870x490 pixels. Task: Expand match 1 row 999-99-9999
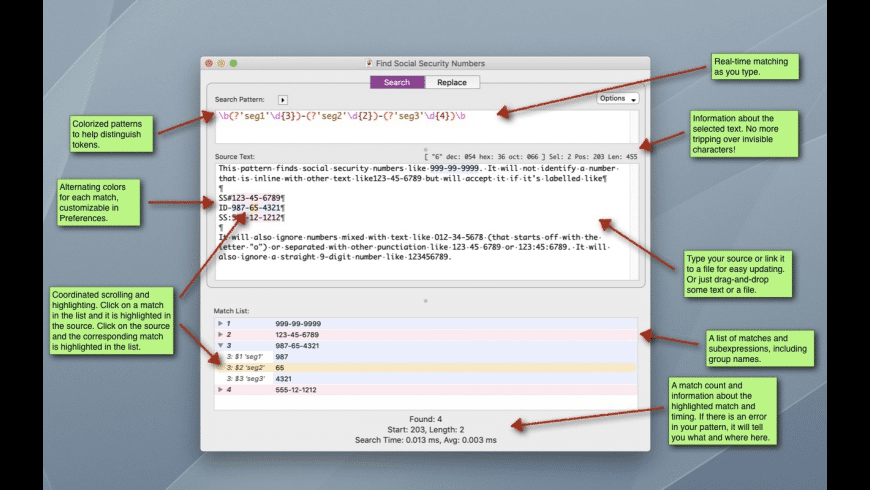click(220, 323)
